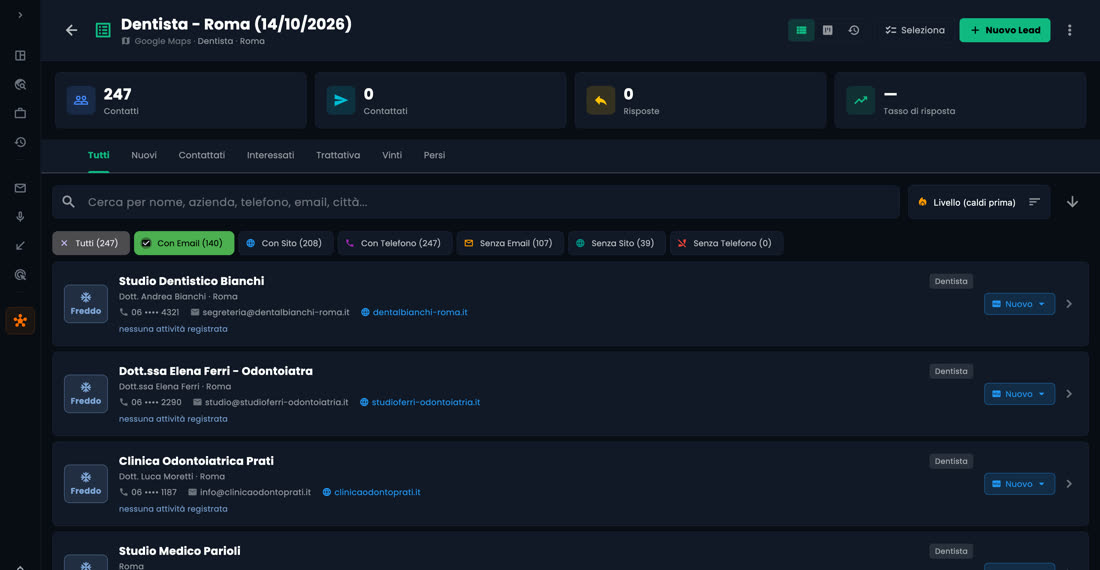Open the three-dot more options menu
The image size is (1100, 570).
[1070, 30]
